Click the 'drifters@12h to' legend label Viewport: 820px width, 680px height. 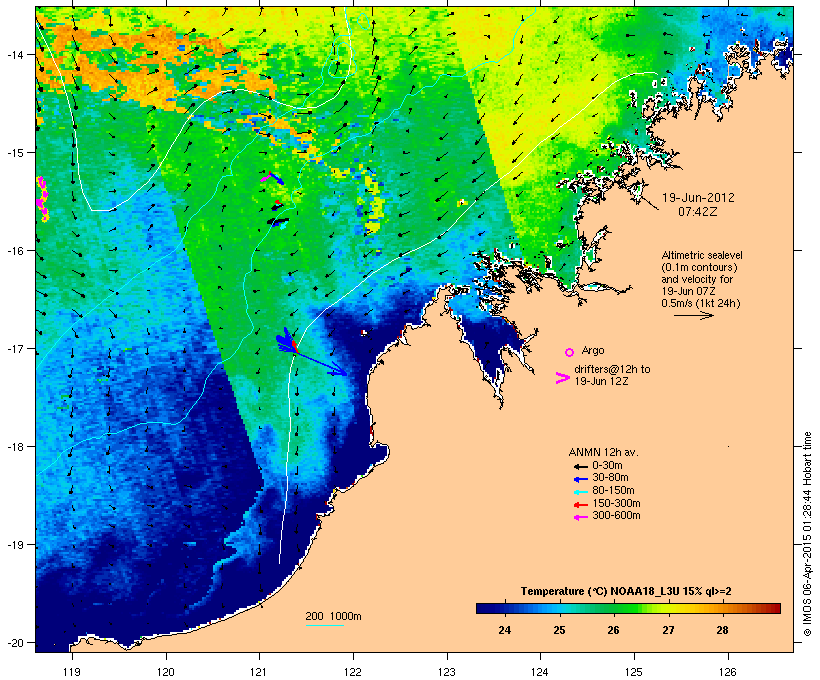tap(612, 369)
